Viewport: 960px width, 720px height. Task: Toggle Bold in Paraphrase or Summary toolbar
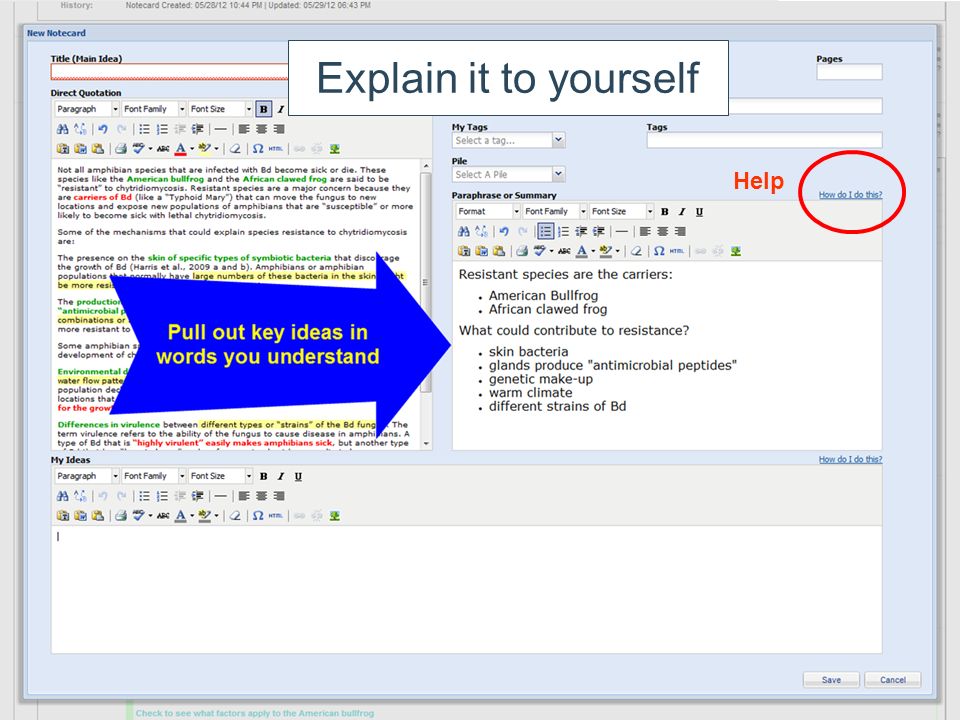pyautogui.click(x=664, y=211)
